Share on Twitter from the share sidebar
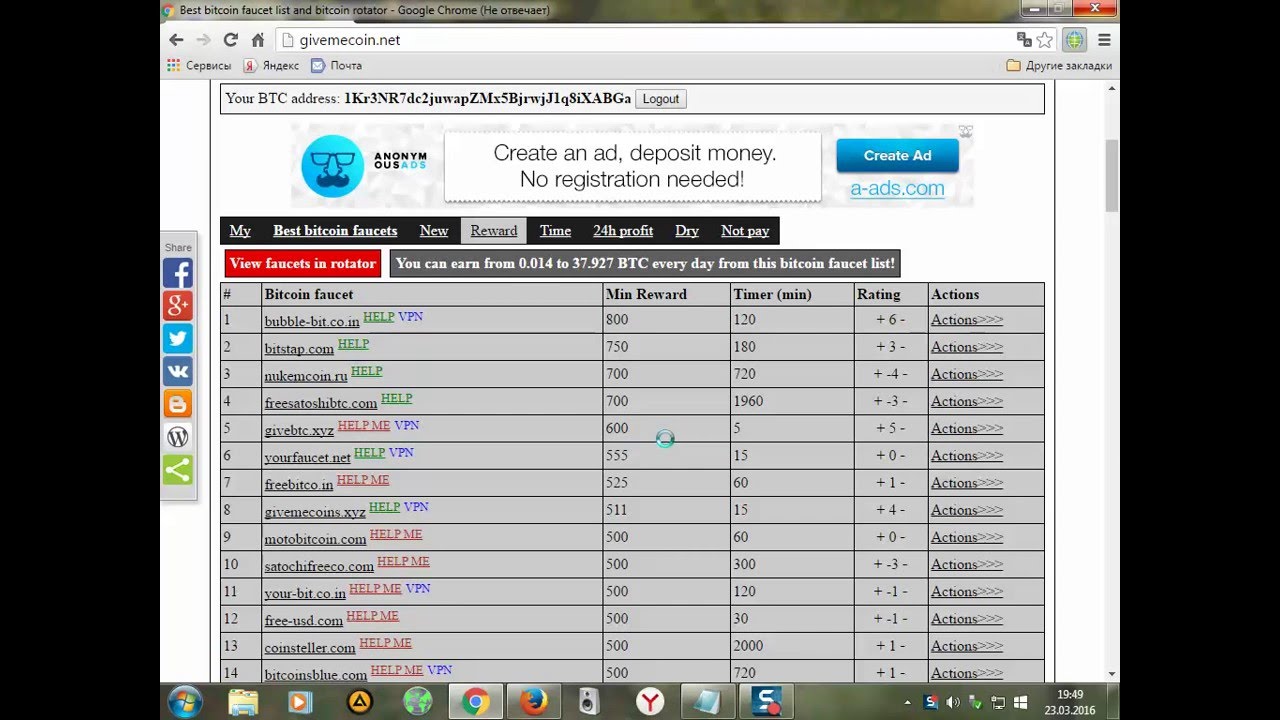1280x720 pixels. [178, 339]
